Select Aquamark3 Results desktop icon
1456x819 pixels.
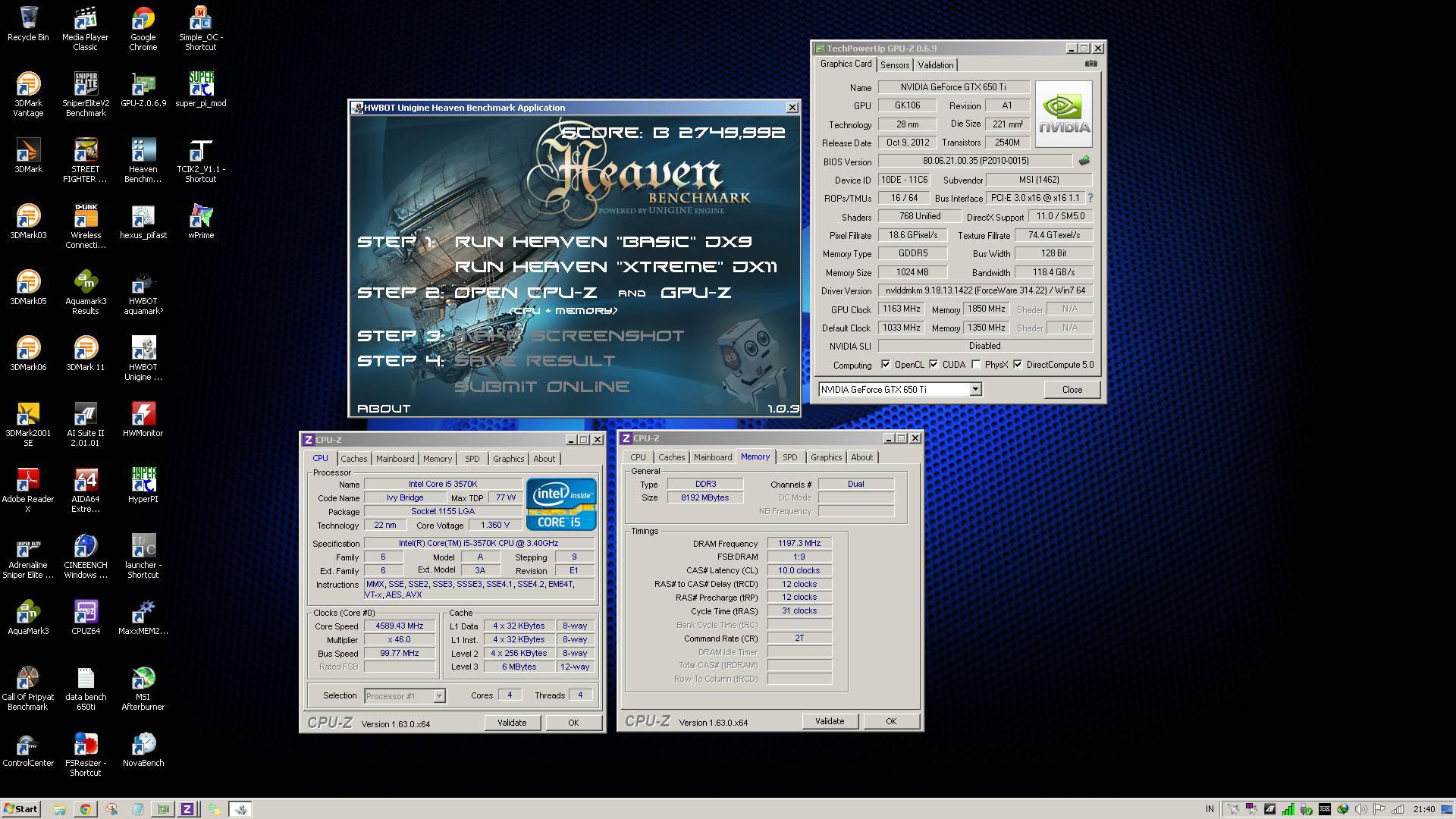coord(85,292)
